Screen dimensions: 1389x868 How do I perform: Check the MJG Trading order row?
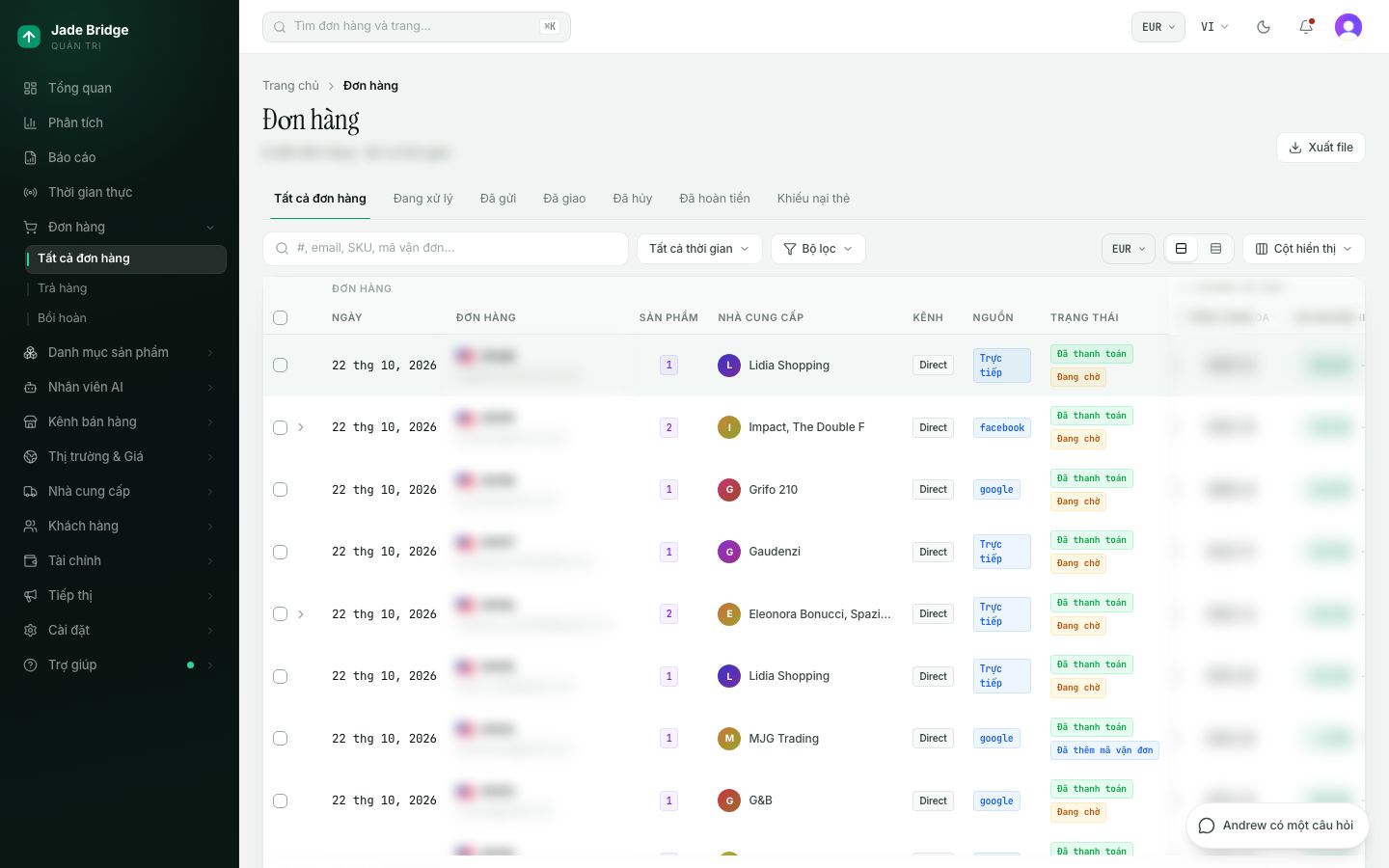(280, 739)
